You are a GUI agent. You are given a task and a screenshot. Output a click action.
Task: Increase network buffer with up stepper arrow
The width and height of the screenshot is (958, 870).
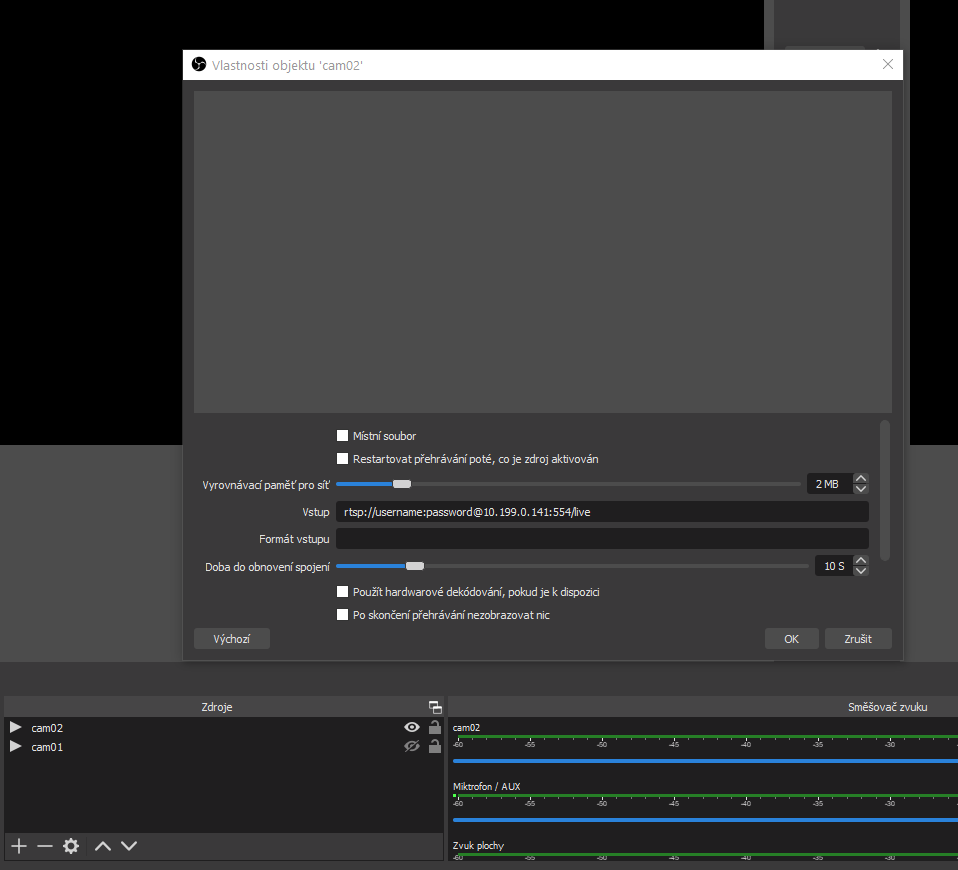click(x=862, y=479)
